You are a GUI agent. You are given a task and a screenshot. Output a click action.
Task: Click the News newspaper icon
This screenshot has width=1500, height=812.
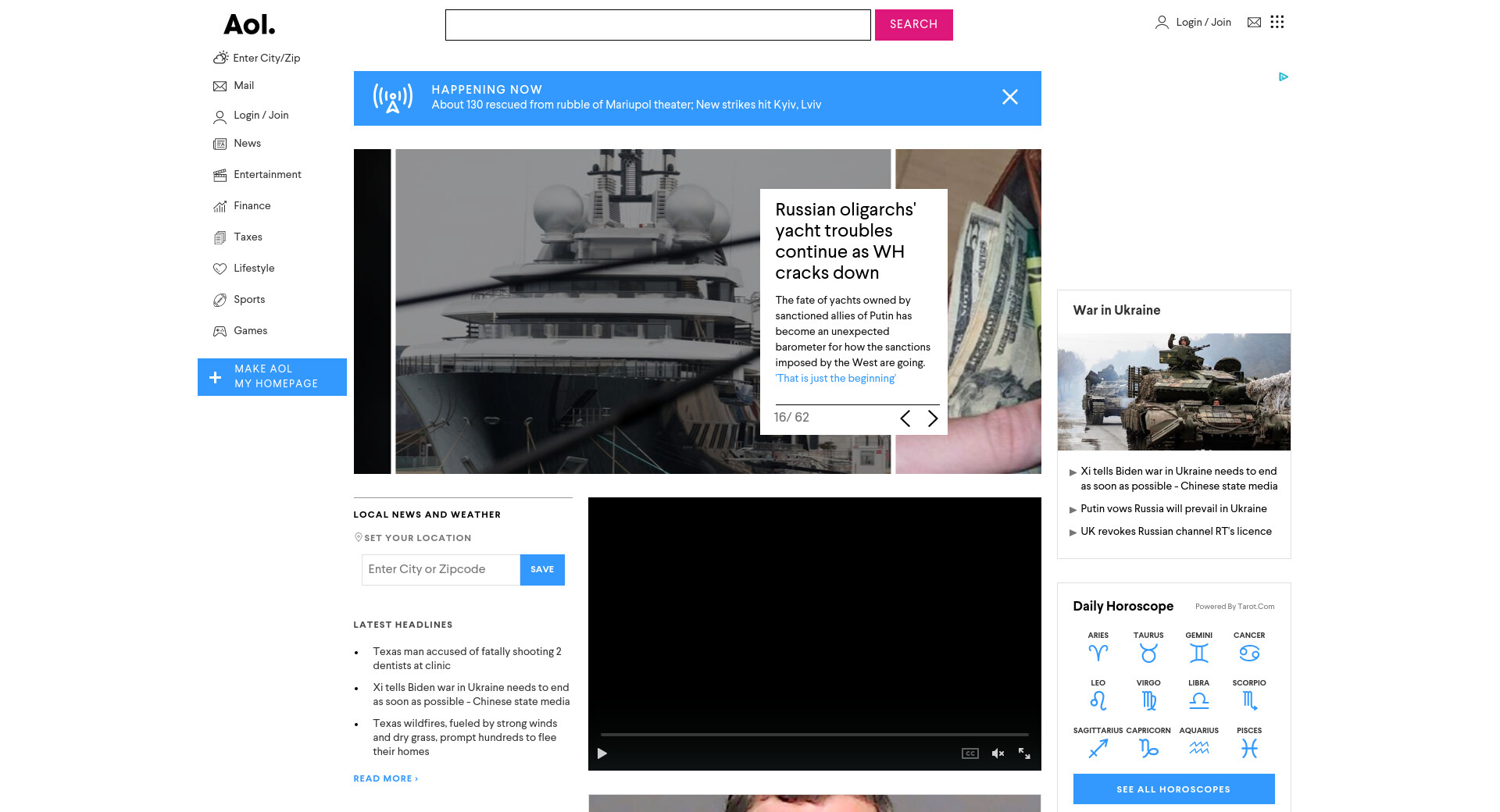[220, 144]
